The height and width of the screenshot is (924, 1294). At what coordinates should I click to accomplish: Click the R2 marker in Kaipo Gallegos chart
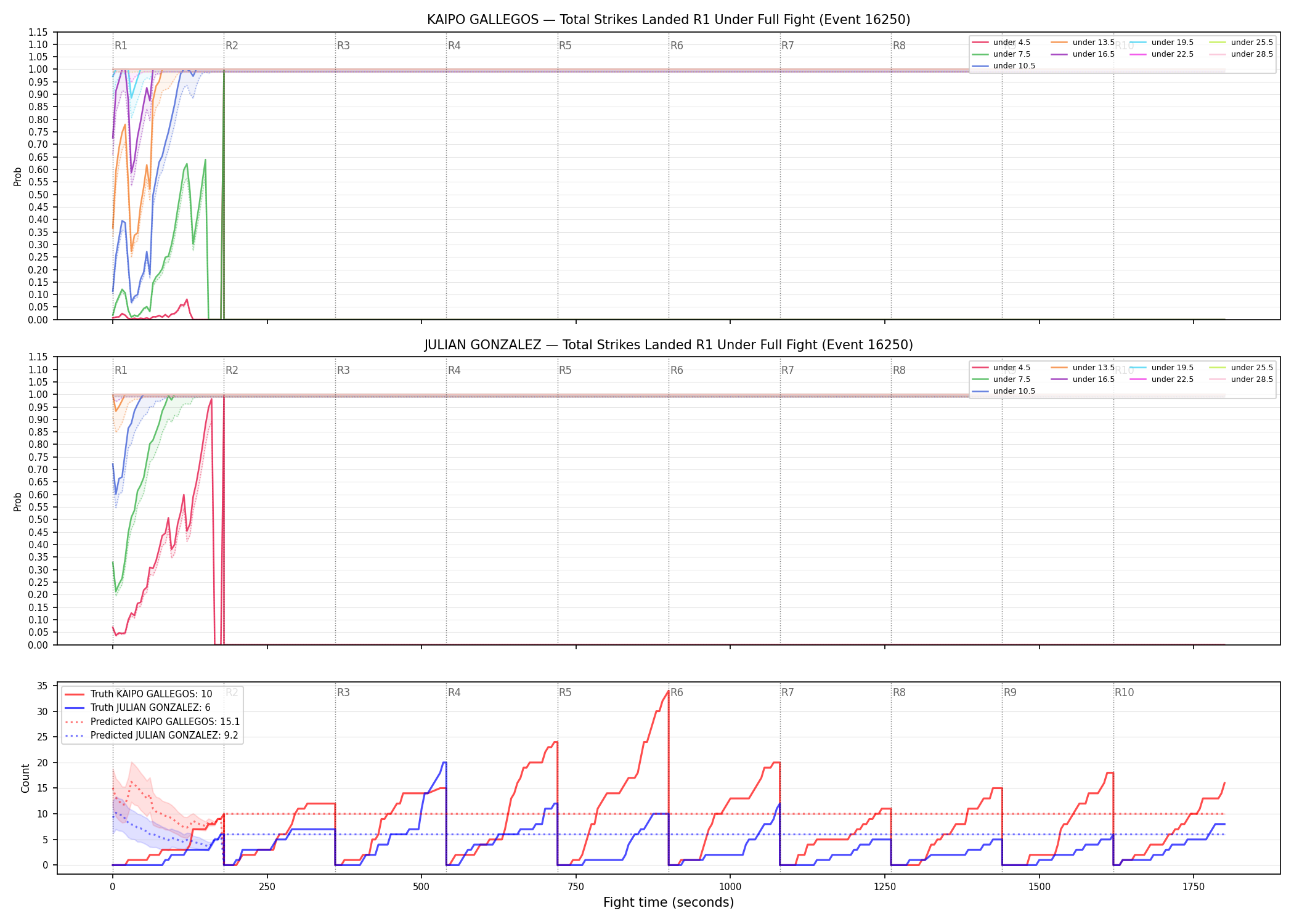232,46
